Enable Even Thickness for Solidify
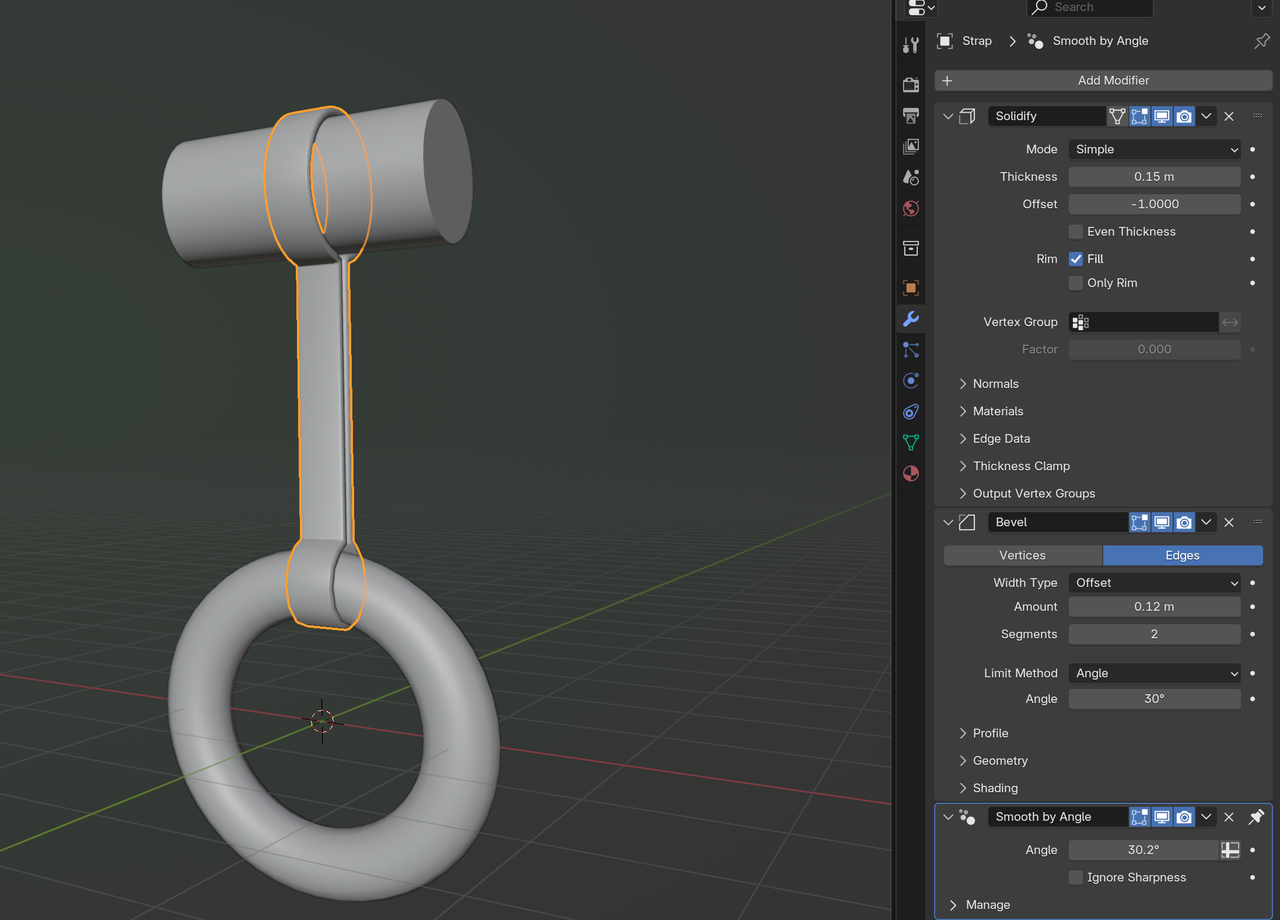 coord(1075,231)
